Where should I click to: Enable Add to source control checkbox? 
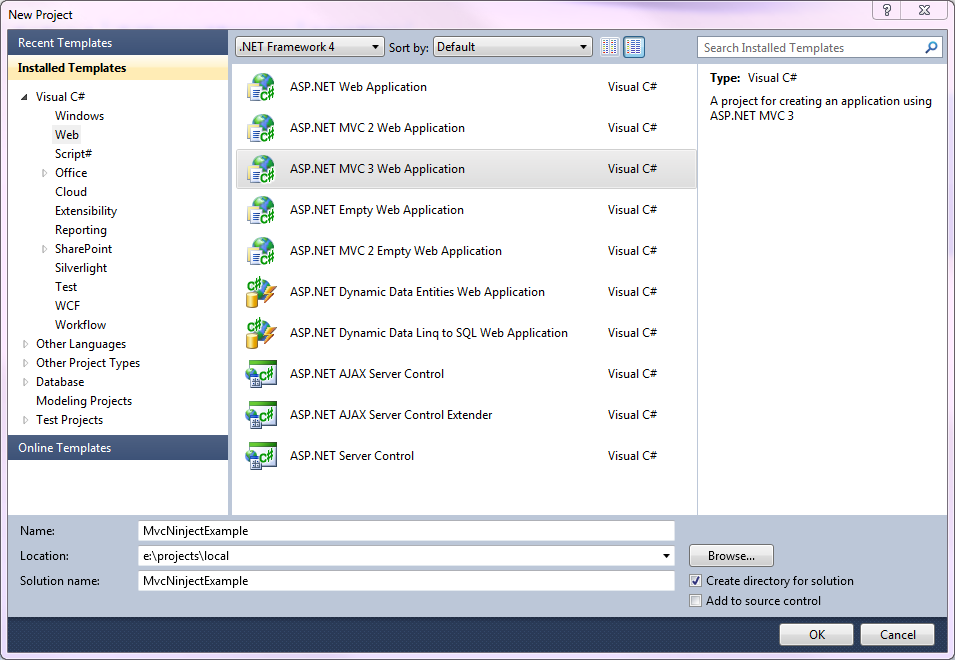(x=696, y=601)
